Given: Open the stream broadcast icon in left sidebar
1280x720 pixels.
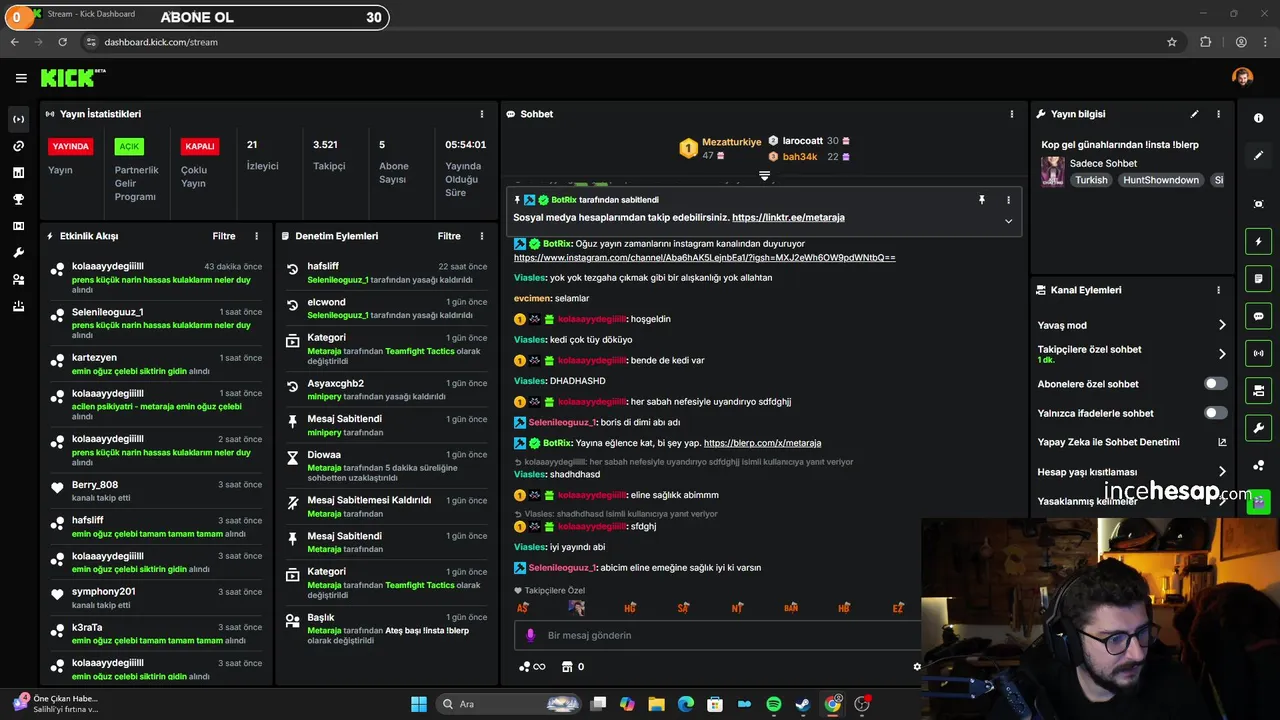Looking at the screenshot, I should [x=18, y=119].
